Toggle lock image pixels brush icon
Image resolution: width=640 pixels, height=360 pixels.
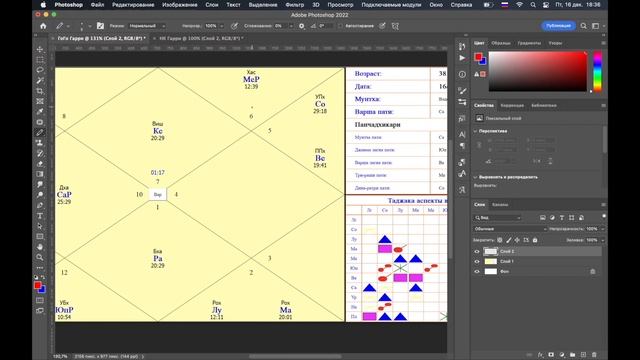click(x=509, y=240)
